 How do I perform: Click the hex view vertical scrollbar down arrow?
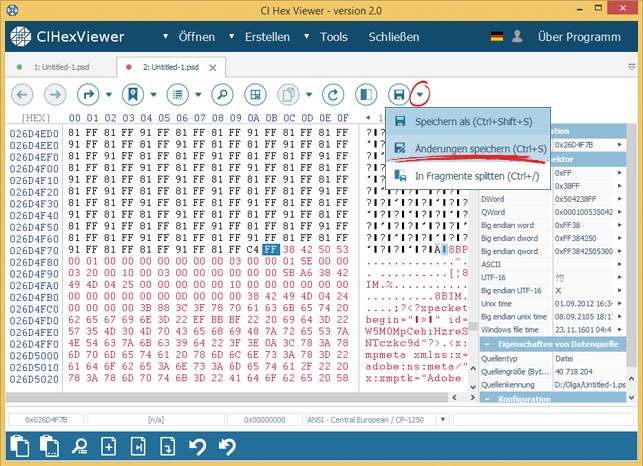click(473, 387)
